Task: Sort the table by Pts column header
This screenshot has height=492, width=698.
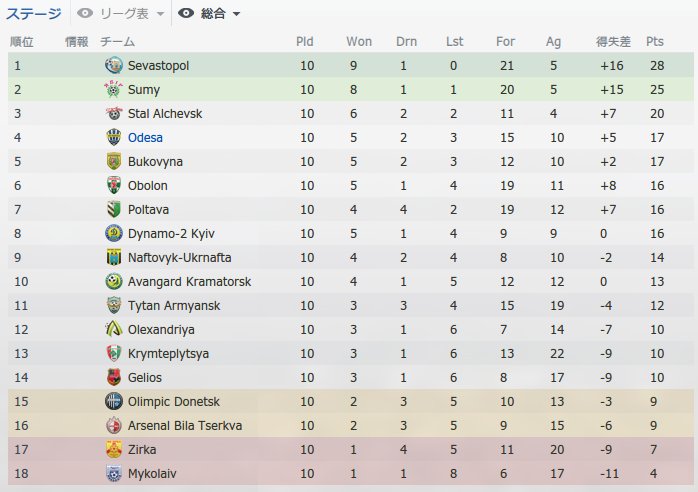Action: point(654,41)
